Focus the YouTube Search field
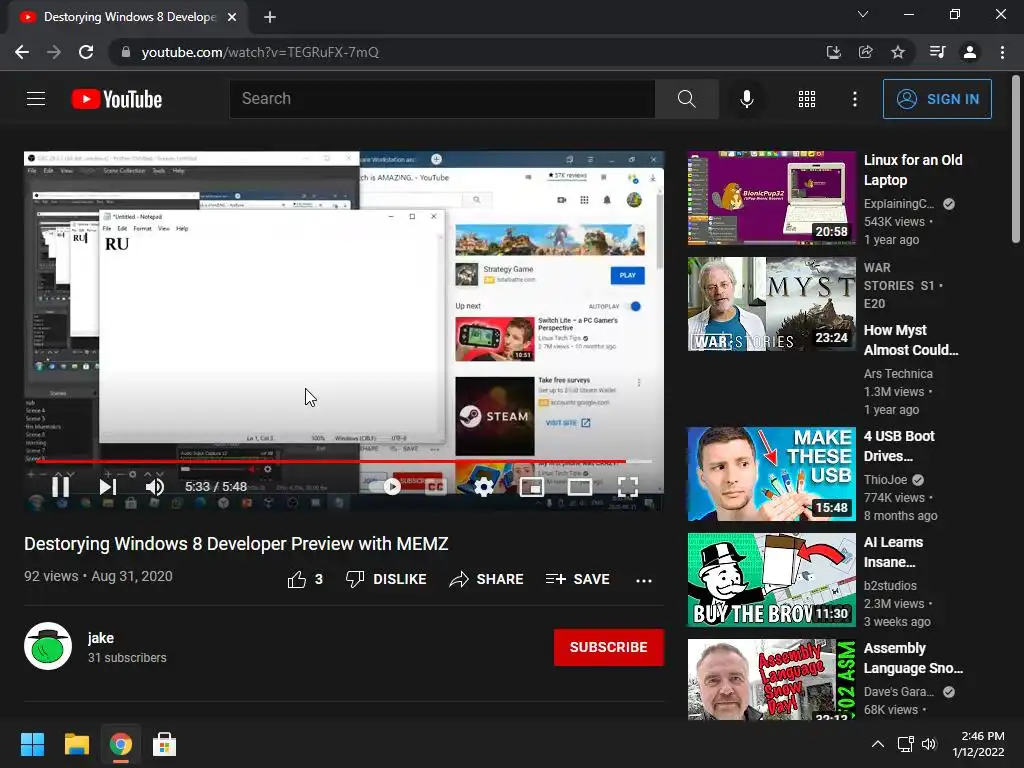Image resolution: width=1024 pixels, height=768 pixels. (x=442, y=99)
